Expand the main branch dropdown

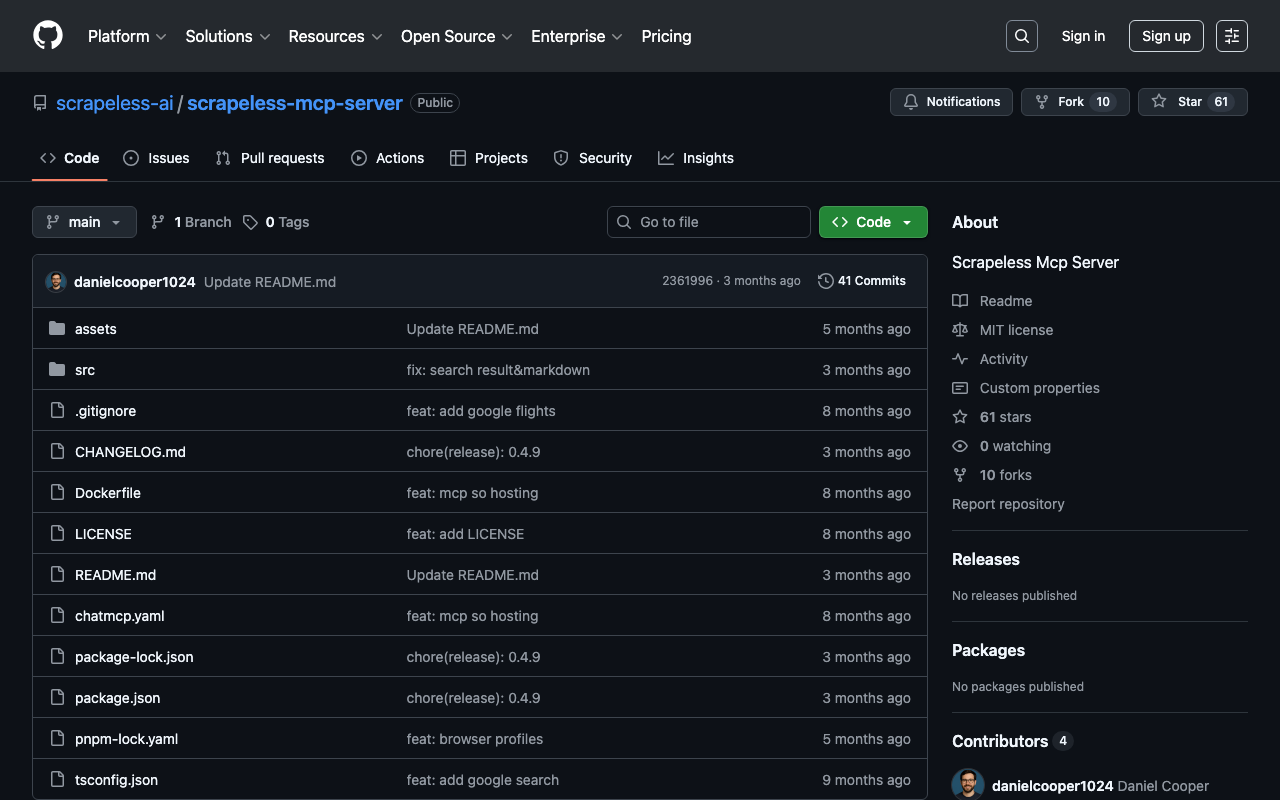(x=84, y=222)
